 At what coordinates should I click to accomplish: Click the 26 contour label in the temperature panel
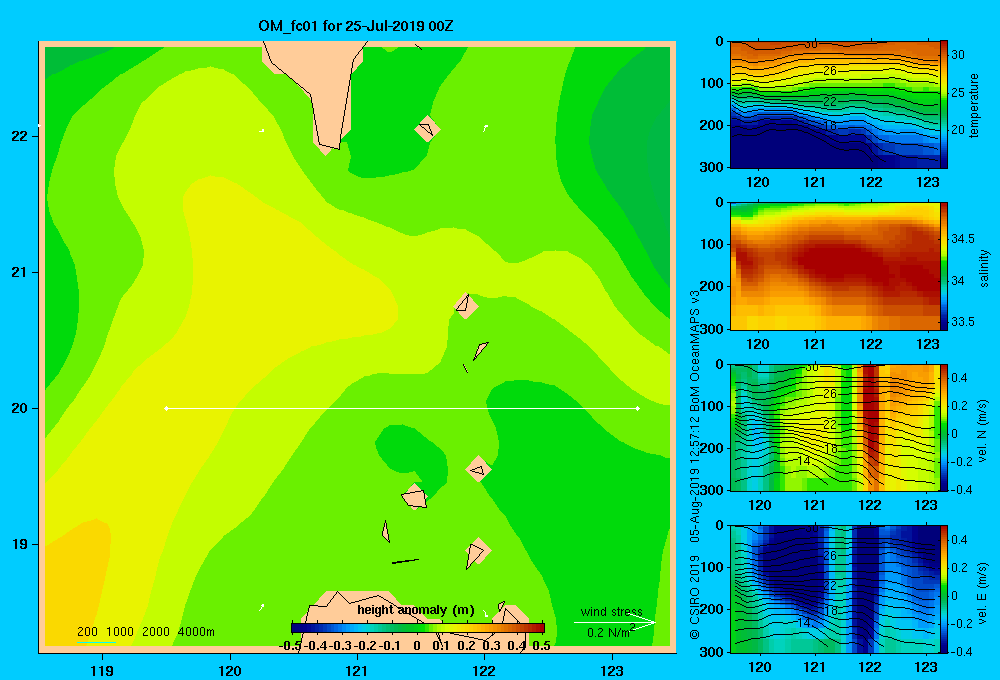coord(829,70)
